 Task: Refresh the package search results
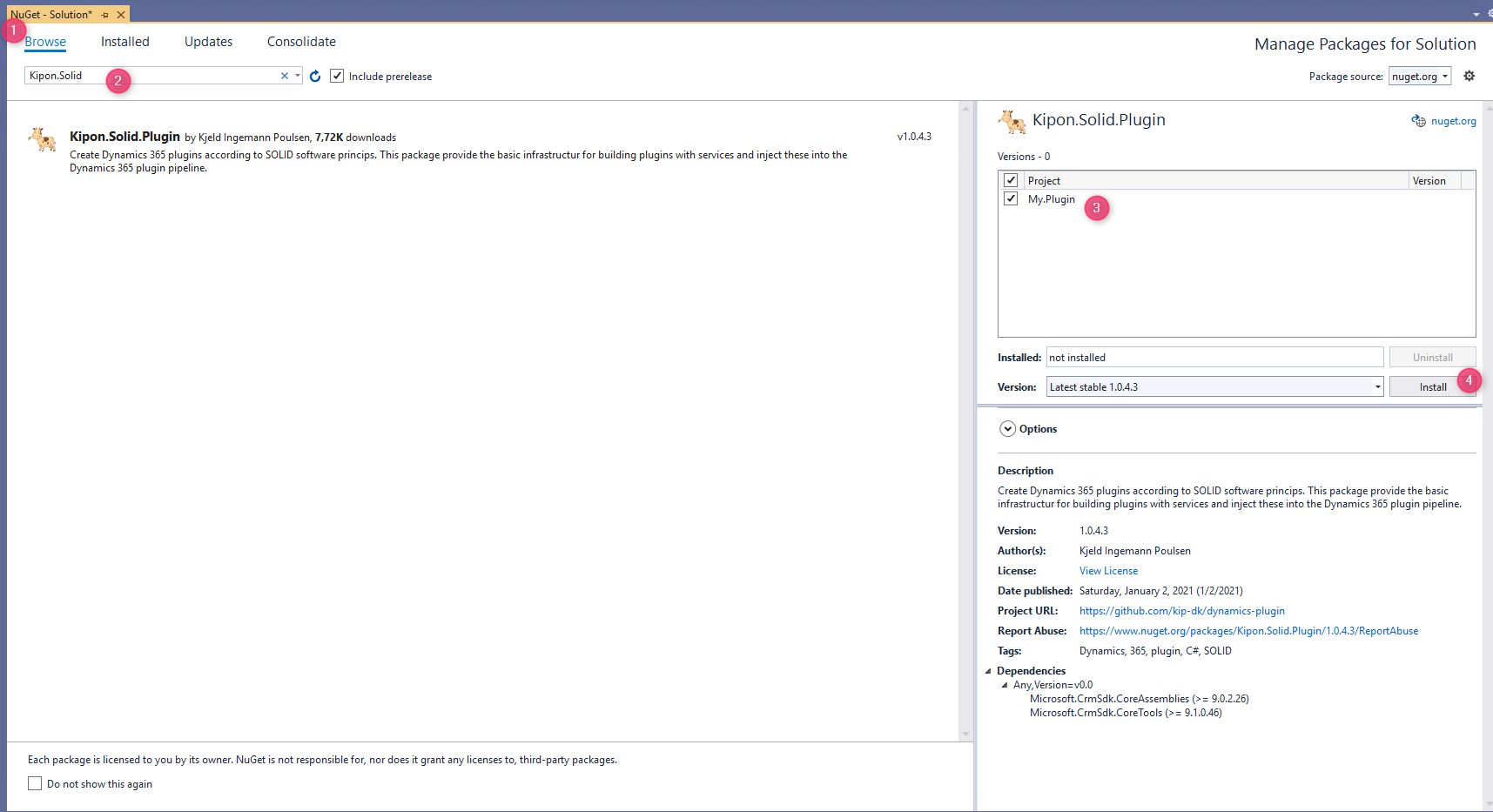click(315, 77)
